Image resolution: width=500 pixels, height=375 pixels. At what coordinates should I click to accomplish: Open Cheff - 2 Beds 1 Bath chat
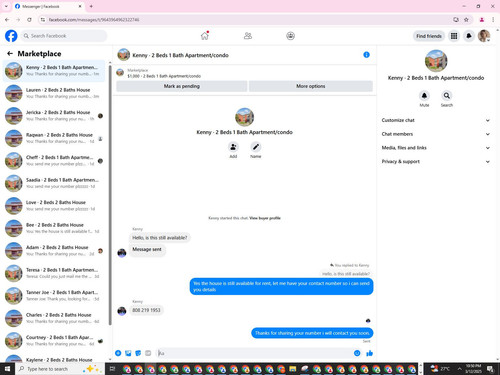[x=54, y=161]
